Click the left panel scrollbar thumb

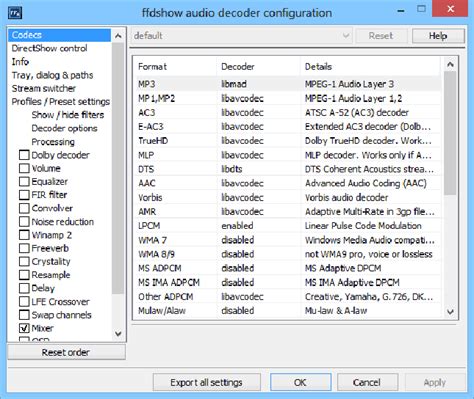[118, 168]
